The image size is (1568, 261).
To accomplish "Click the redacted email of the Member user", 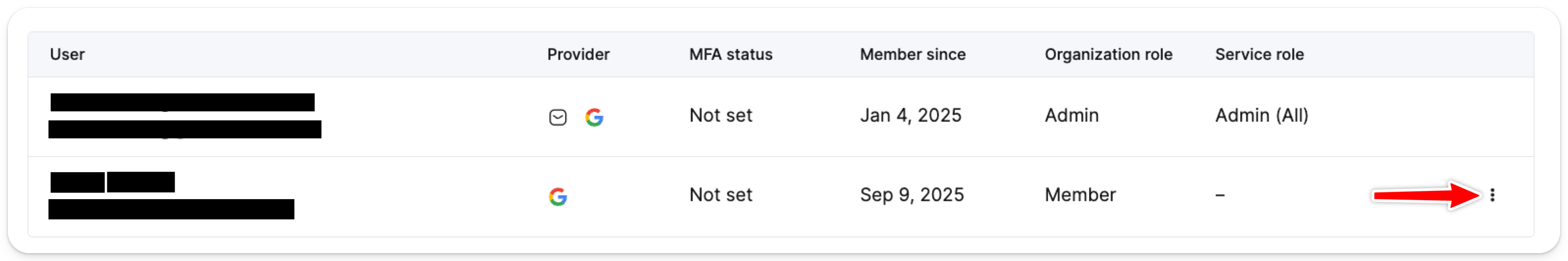I will (171, 209).
